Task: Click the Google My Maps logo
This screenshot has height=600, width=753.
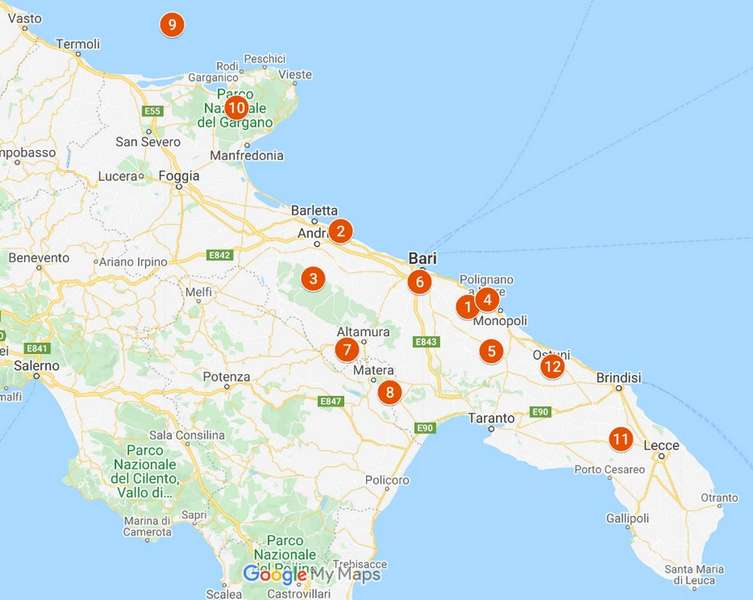Action: click(x=312, y=574)
